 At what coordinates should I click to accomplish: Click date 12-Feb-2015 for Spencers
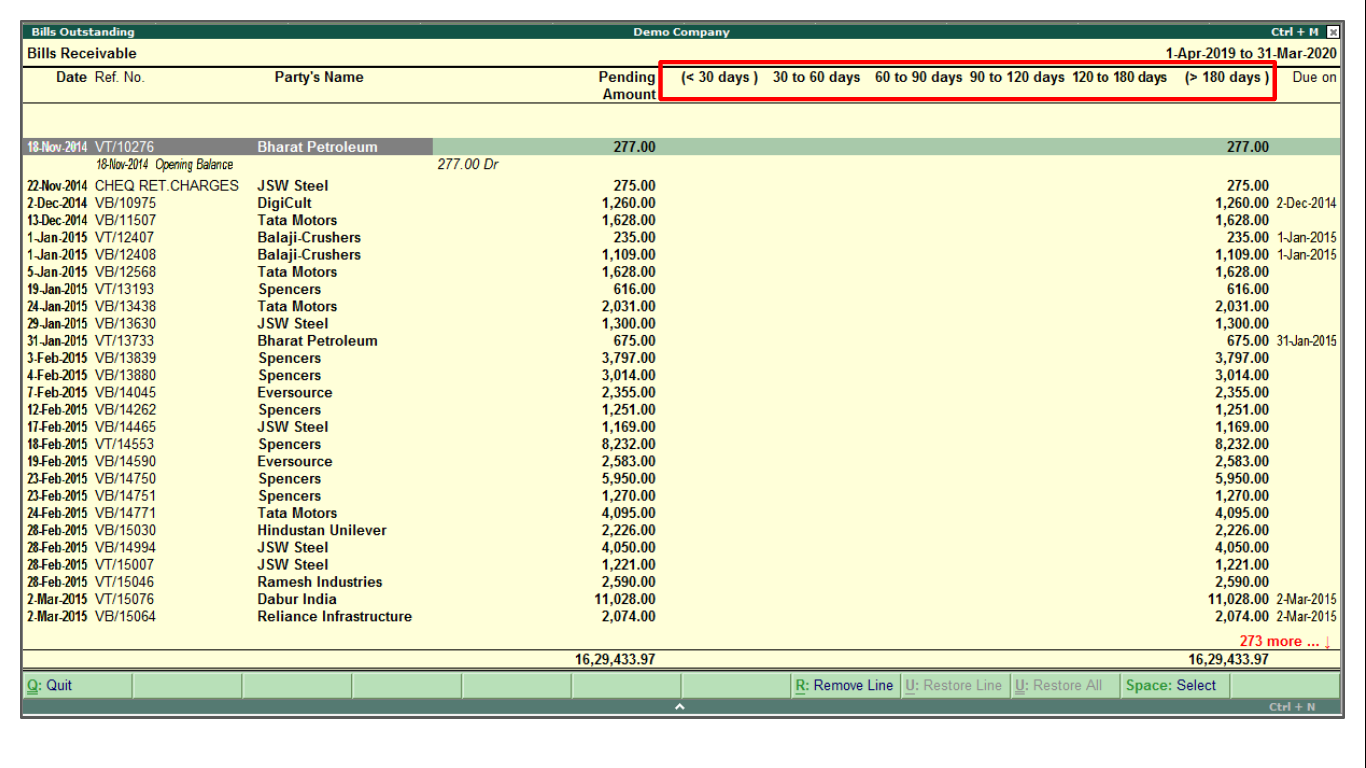(57, 410)
